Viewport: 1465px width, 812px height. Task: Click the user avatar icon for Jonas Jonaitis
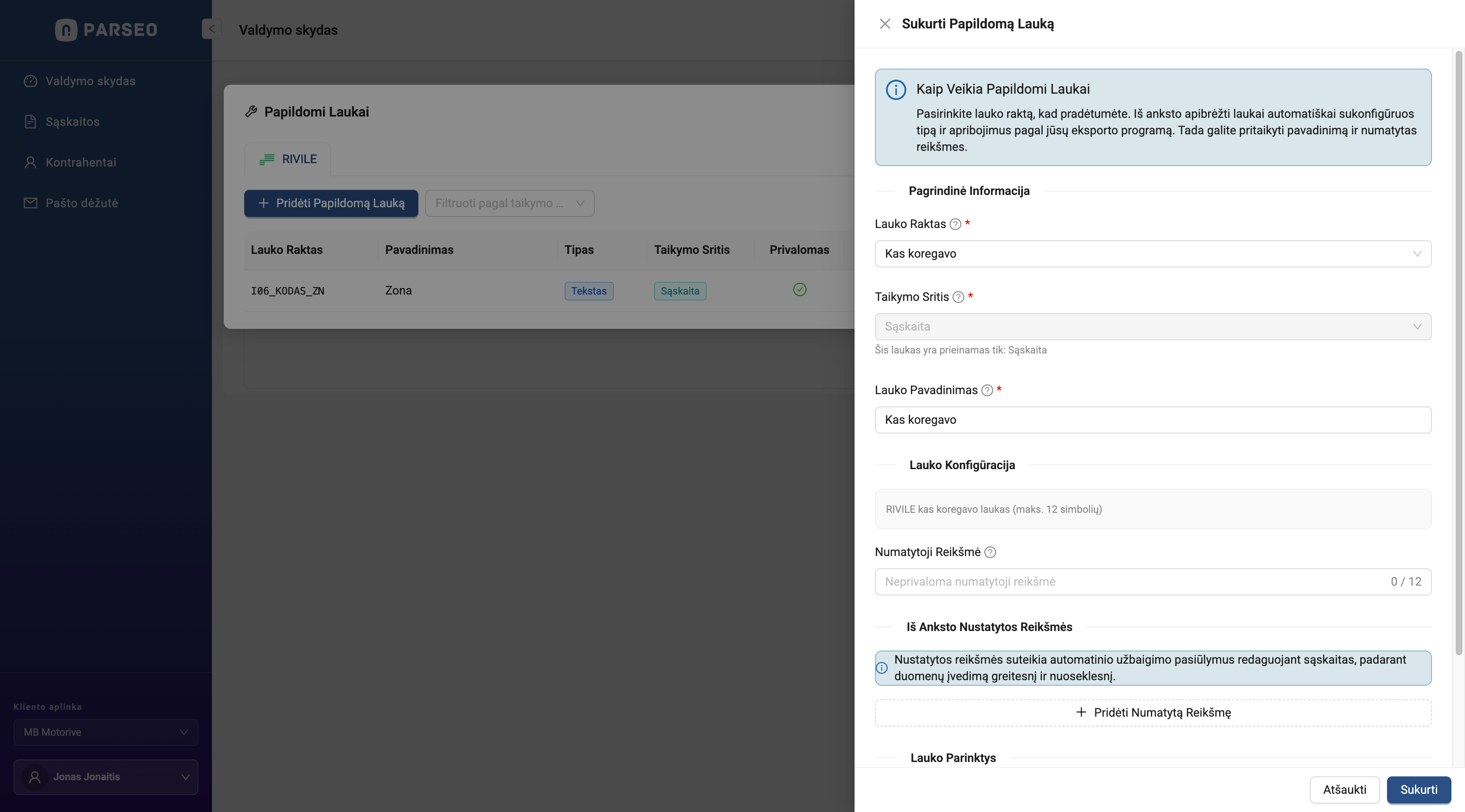pyautogui.click(x=35, y=777)
